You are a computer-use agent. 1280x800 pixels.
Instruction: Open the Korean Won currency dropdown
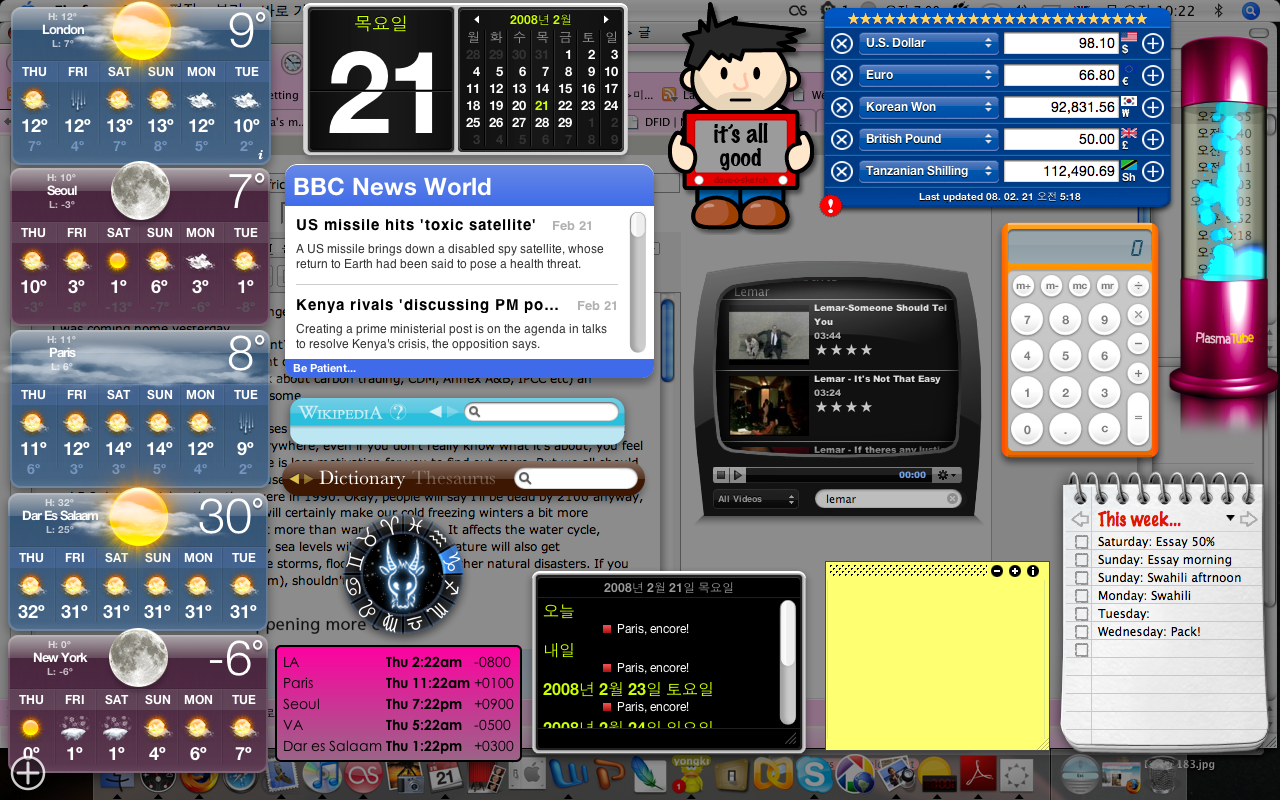coord(929,107)
